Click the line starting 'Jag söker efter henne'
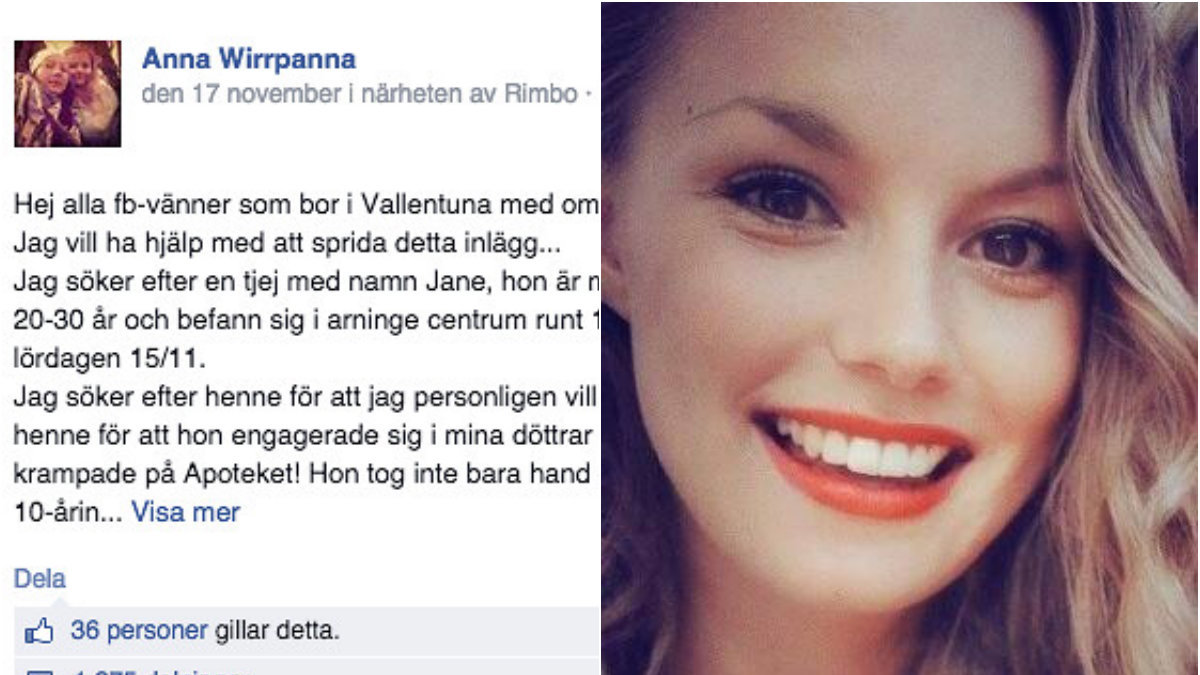Viewport: 1200px width, 675px height. [x=307, y=398]
